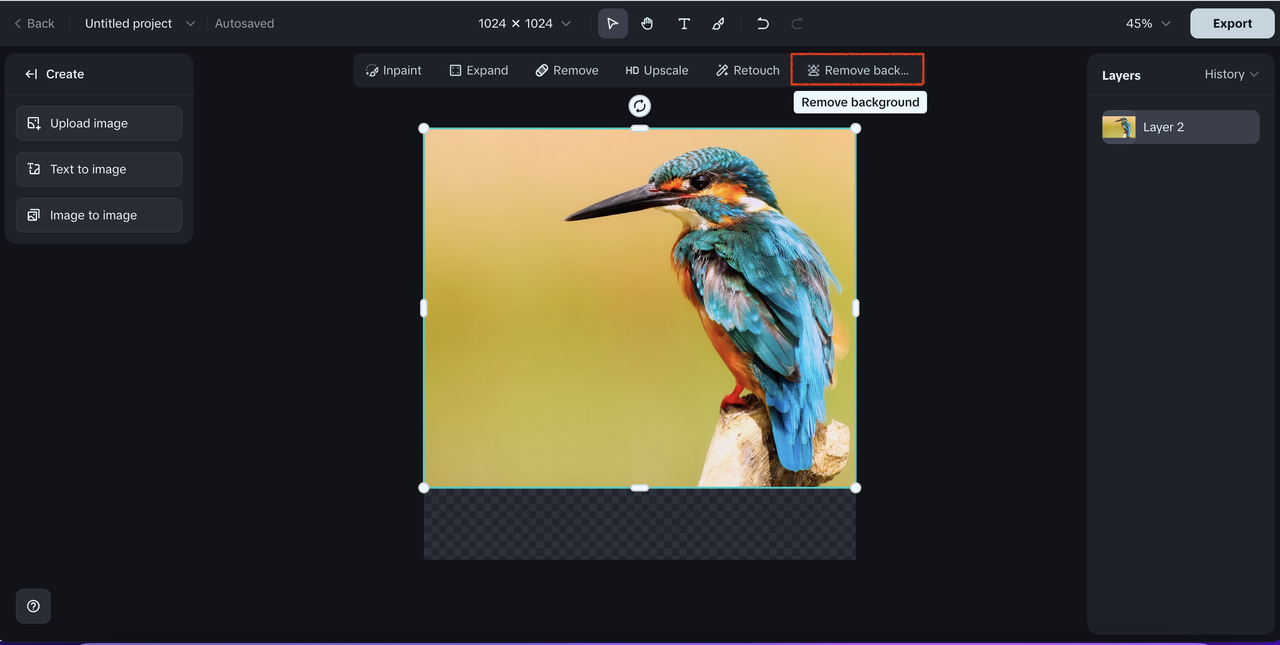Viewport: 1280px width, 645px height.
Task: Choose the Retouch tool
Action: coord(748,70)
